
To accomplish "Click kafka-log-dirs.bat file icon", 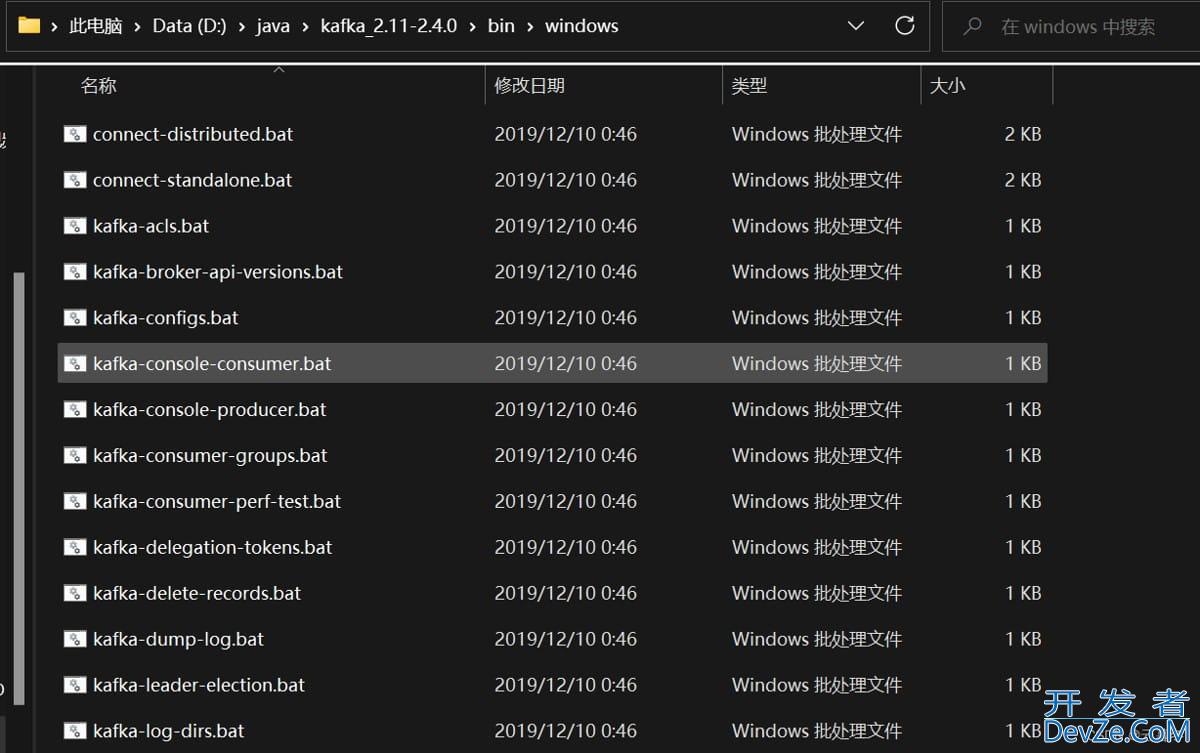I will (74, 731).
